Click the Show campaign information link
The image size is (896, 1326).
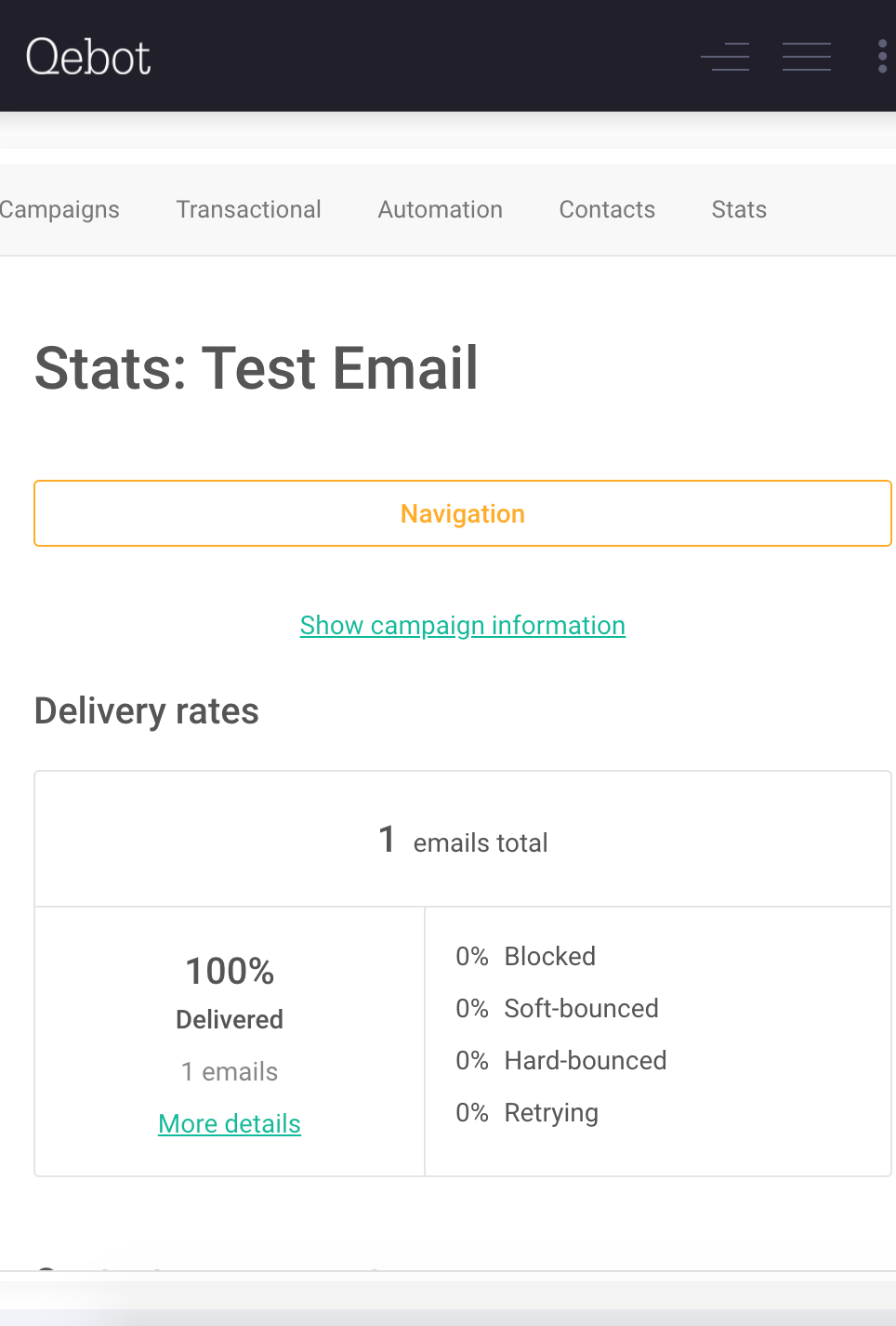(462, 626)
